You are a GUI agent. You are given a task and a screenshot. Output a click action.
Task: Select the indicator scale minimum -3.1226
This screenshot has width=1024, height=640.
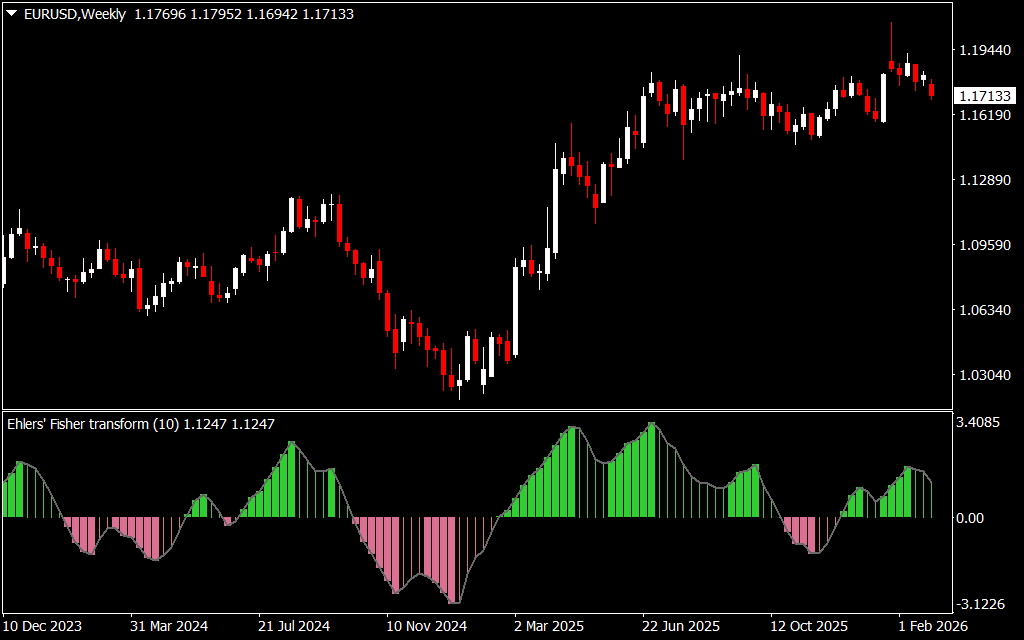click(x=980, y=604)
